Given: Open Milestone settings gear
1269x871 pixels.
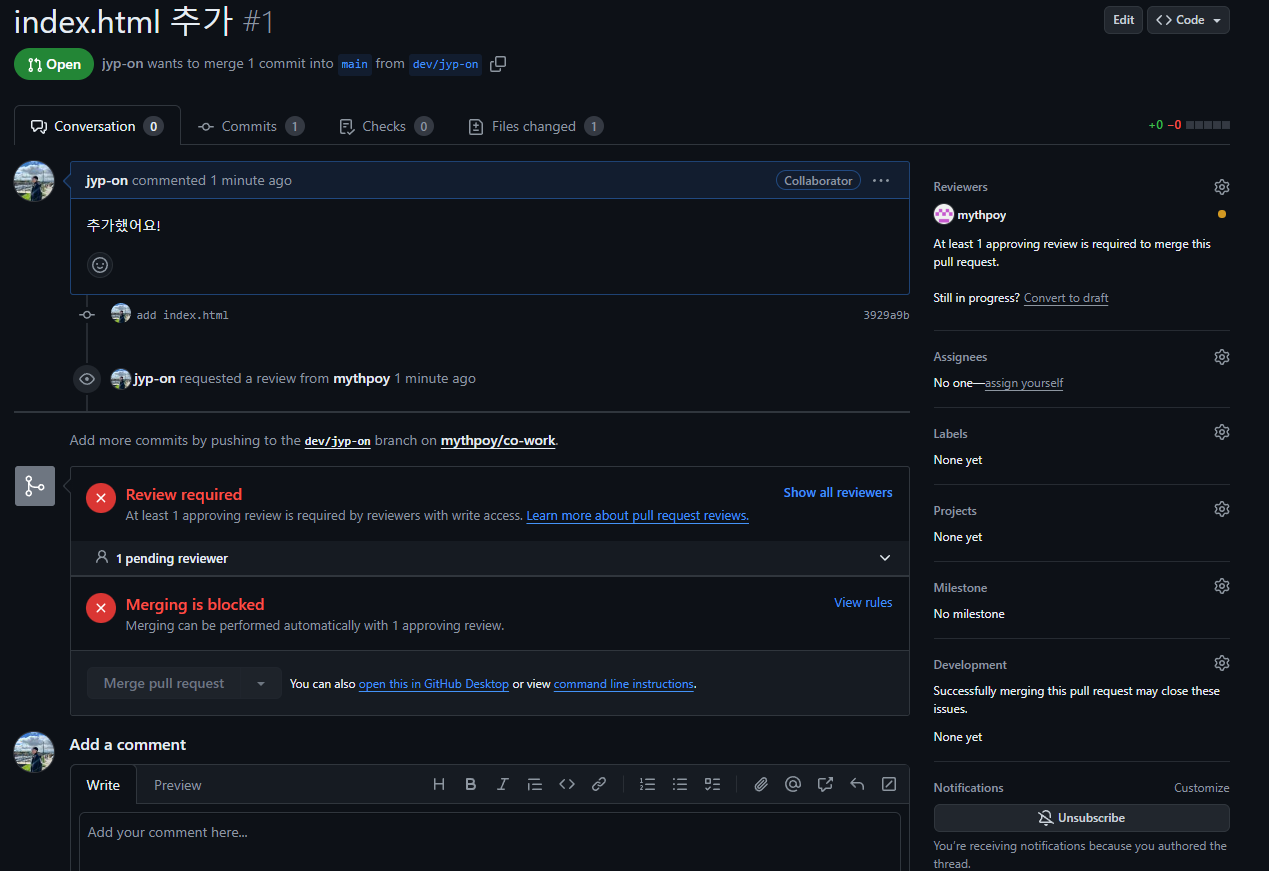Looking at the screenshot, I should pyautogui.click(x=1221, y=586).
